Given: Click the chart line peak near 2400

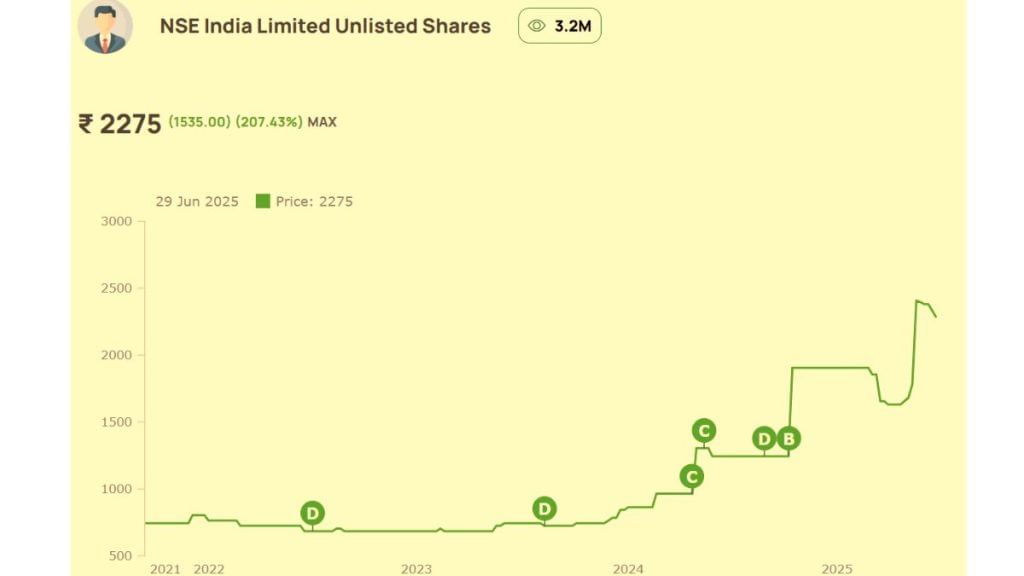Looking at the screenshot, I should [x=917, y=301].
